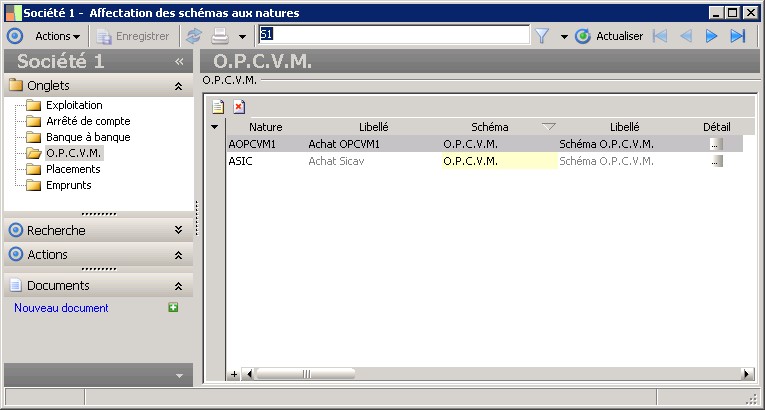Open the Actions dropdown in toolbar
This screenshot has height=410, width=765.
[x=58, y=36]
